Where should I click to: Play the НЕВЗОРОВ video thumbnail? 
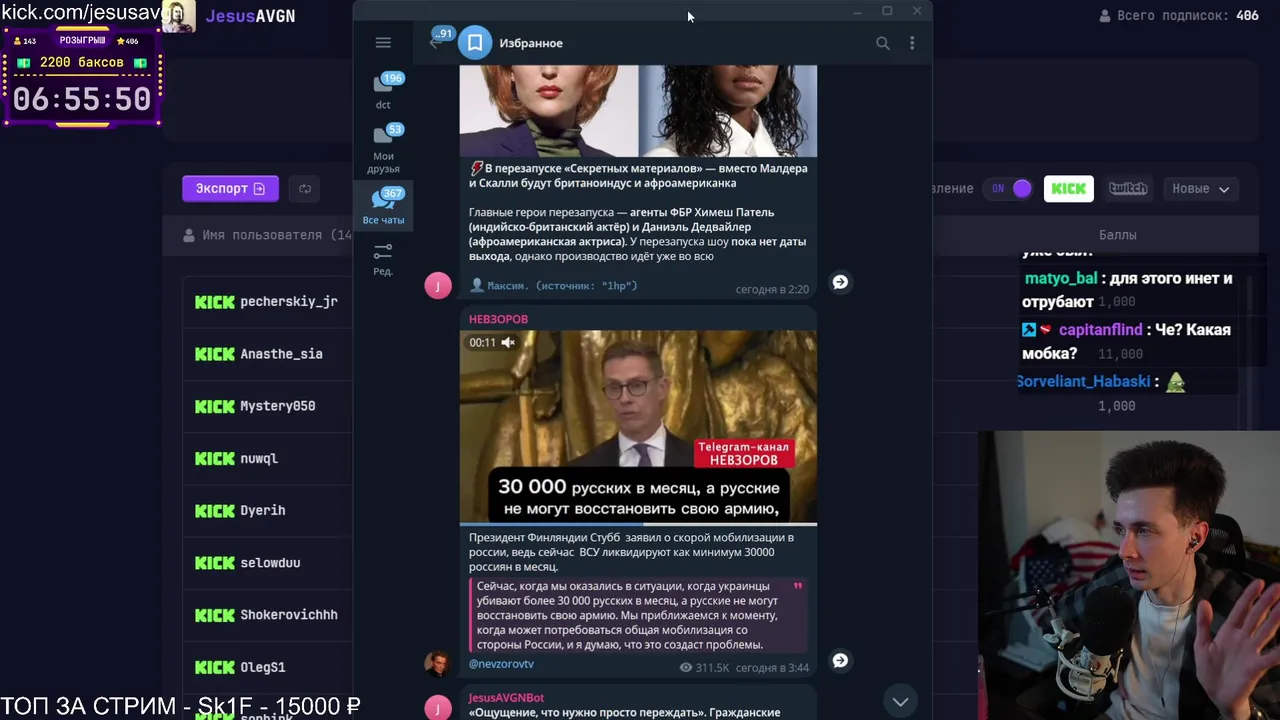point(638,427)
